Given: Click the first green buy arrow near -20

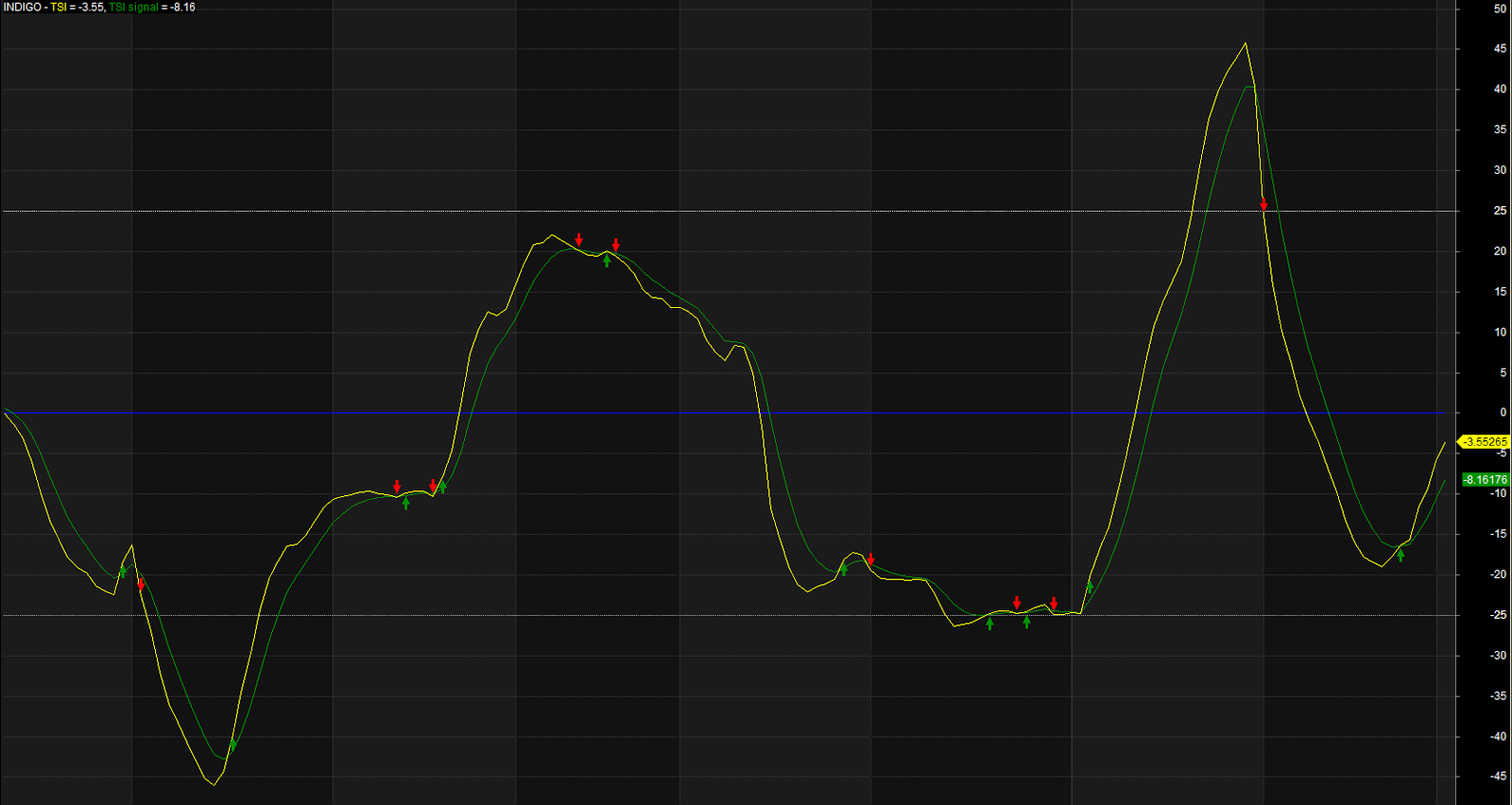Looking at the screenshot, I should (x=123, y=571).
